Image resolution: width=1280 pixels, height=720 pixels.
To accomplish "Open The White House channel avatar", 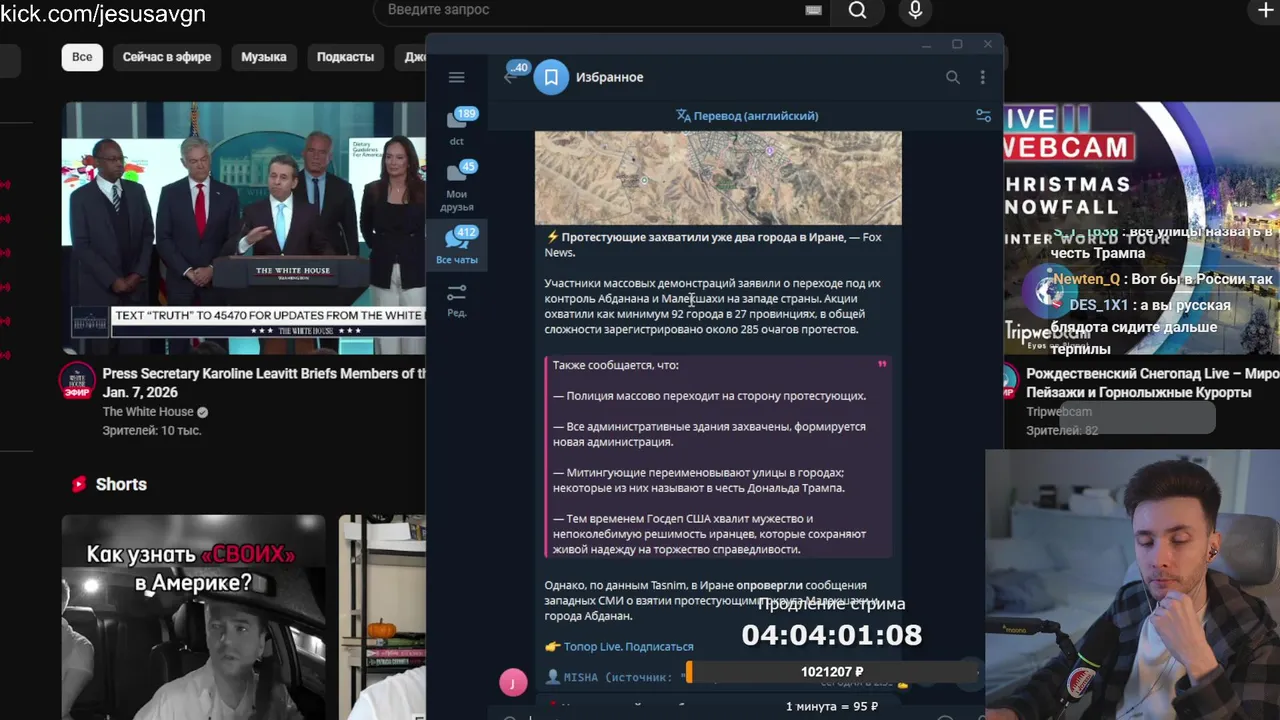I will [x=77, y=382].
